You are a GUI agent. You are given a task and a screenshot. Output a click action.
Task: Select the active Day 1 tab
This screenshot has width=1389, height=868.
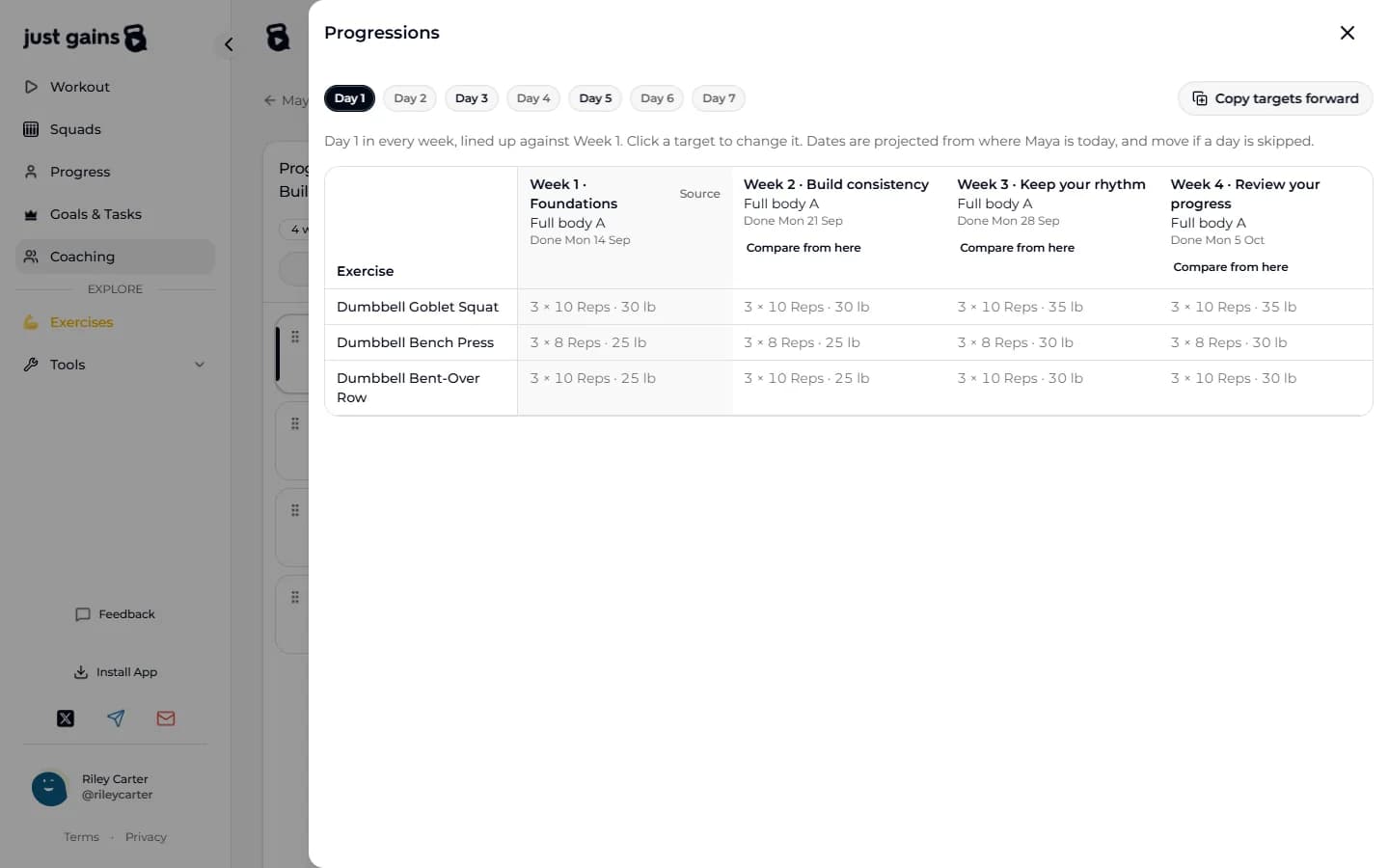coord(349,98)
